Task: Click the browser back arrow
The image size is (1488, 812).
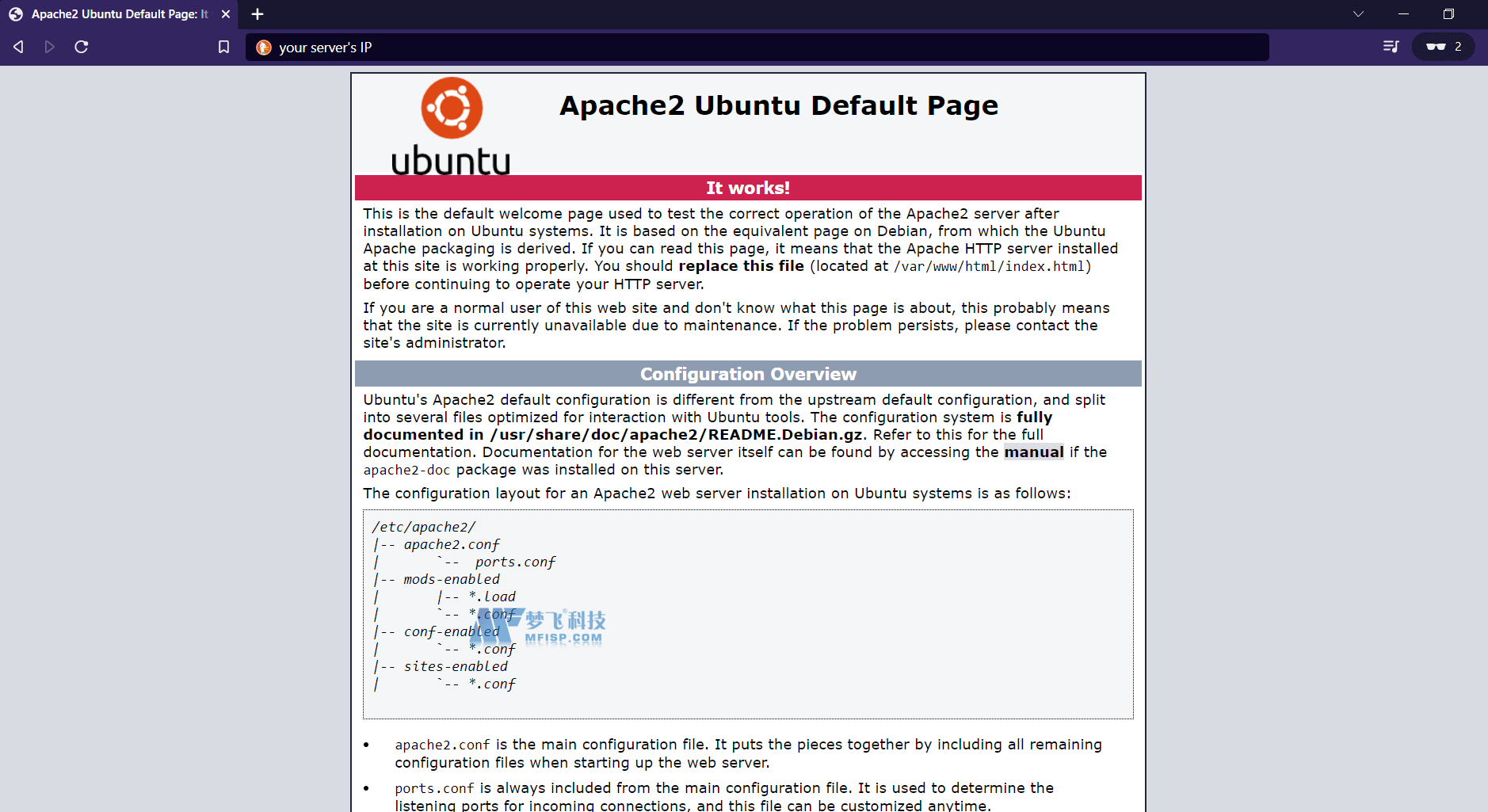Action: click(18, 47)
